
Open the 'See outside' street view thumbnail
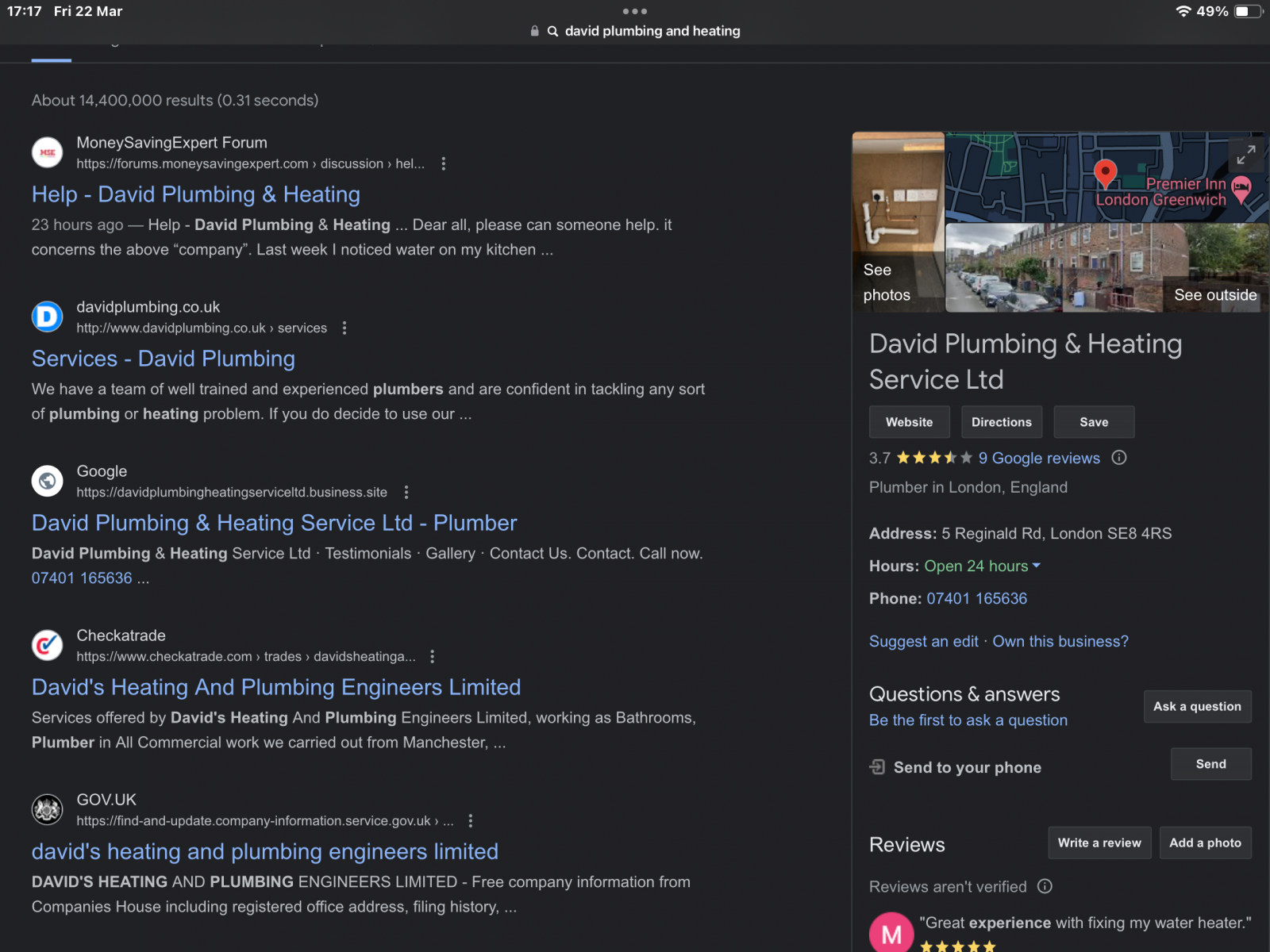click(x=1107, y=267)
